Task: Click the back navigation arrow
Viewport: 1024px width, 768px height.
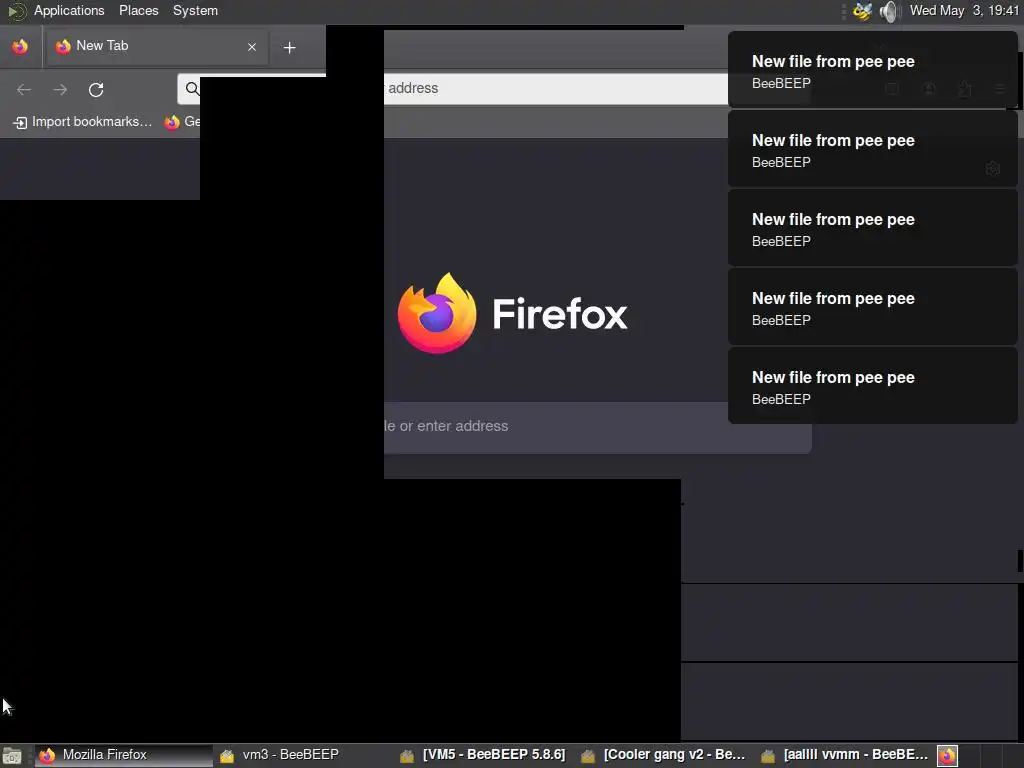Action: (x=24, y=89)
